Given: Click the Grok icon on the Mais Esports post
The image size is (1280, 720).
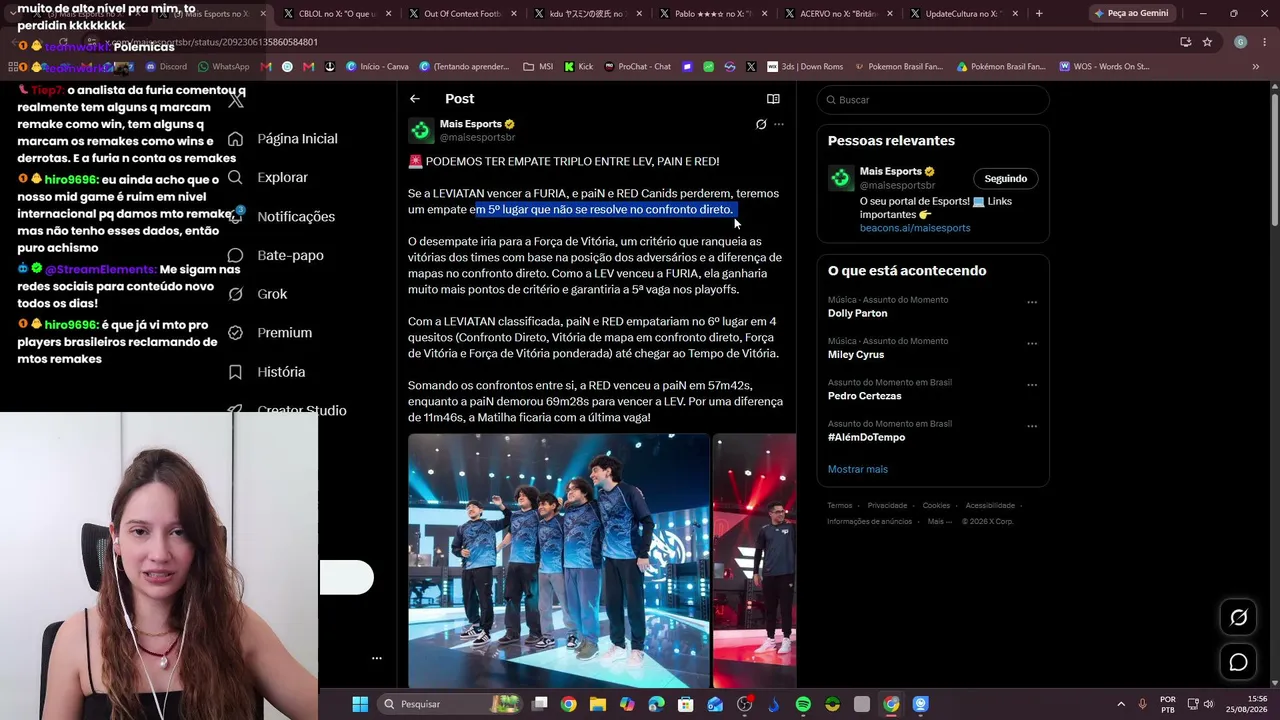Looking at the screenshot, I should [761, 124].
